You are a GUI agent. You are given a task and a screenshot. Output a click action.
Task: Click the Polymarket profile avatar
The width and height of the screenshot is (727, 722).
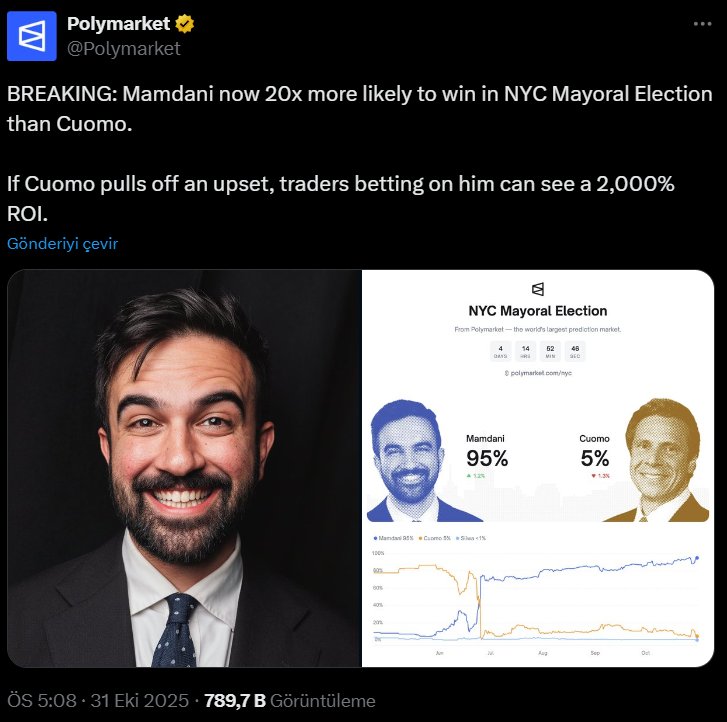[x=32, y=36]
